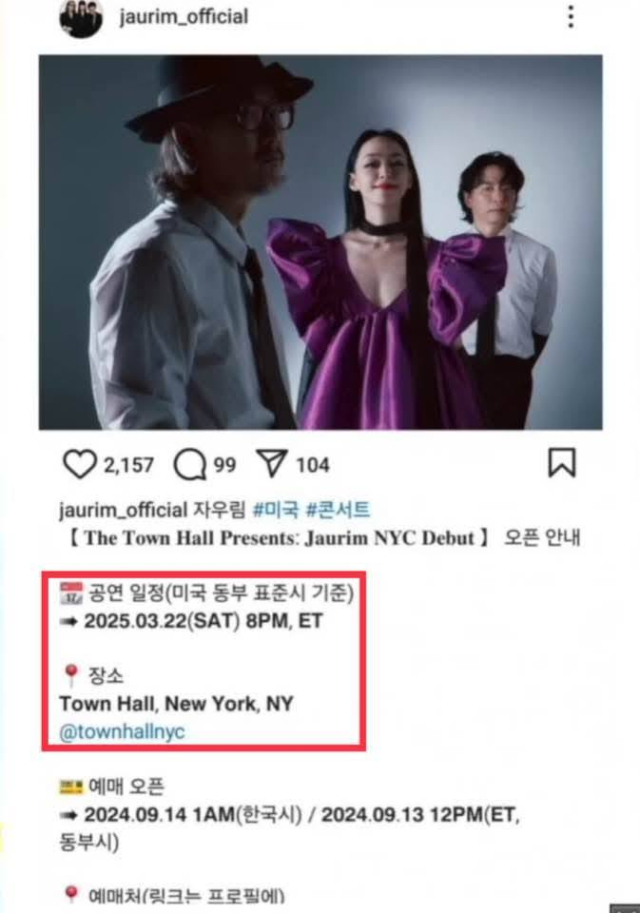This screenshot has height=913, width=640.
Task: Open jaurim_official profile picture avatar
Action: click(81, 17)
